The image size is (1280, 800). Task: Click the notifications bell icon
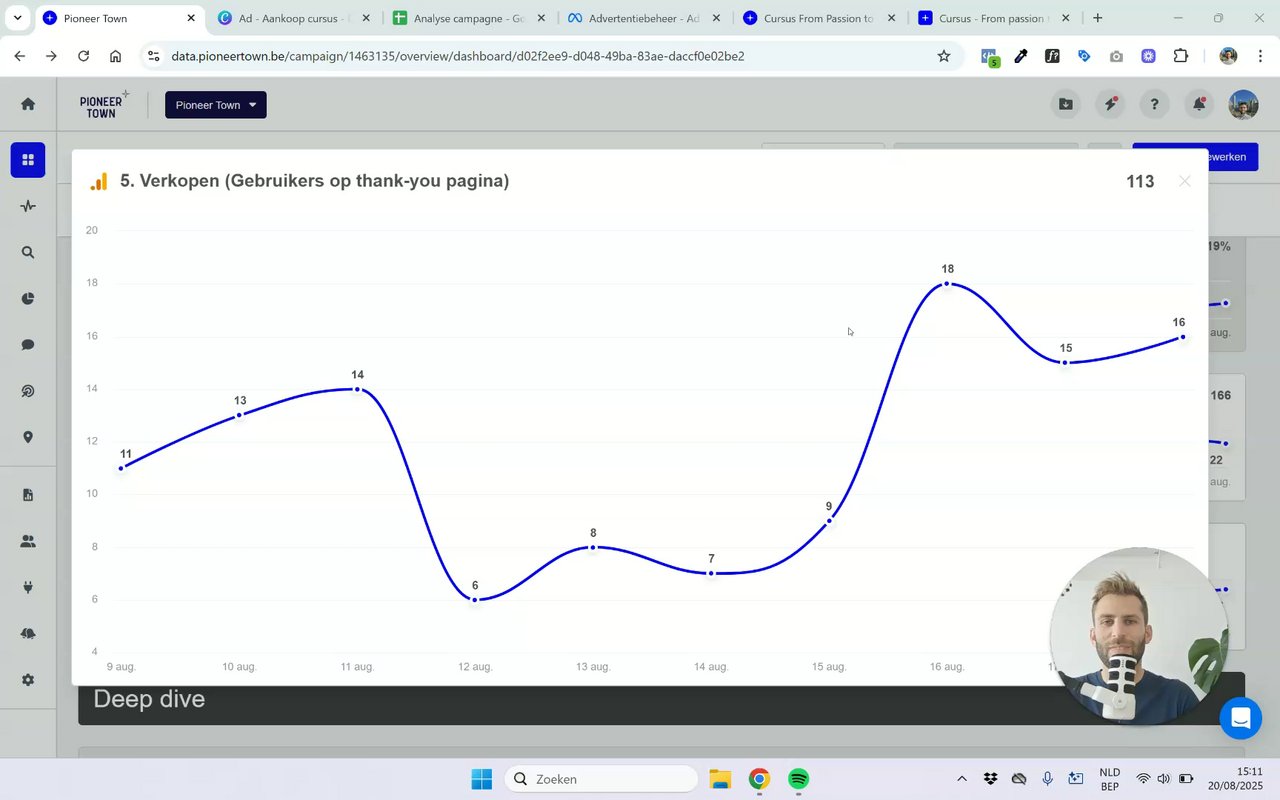(1199, 104)
